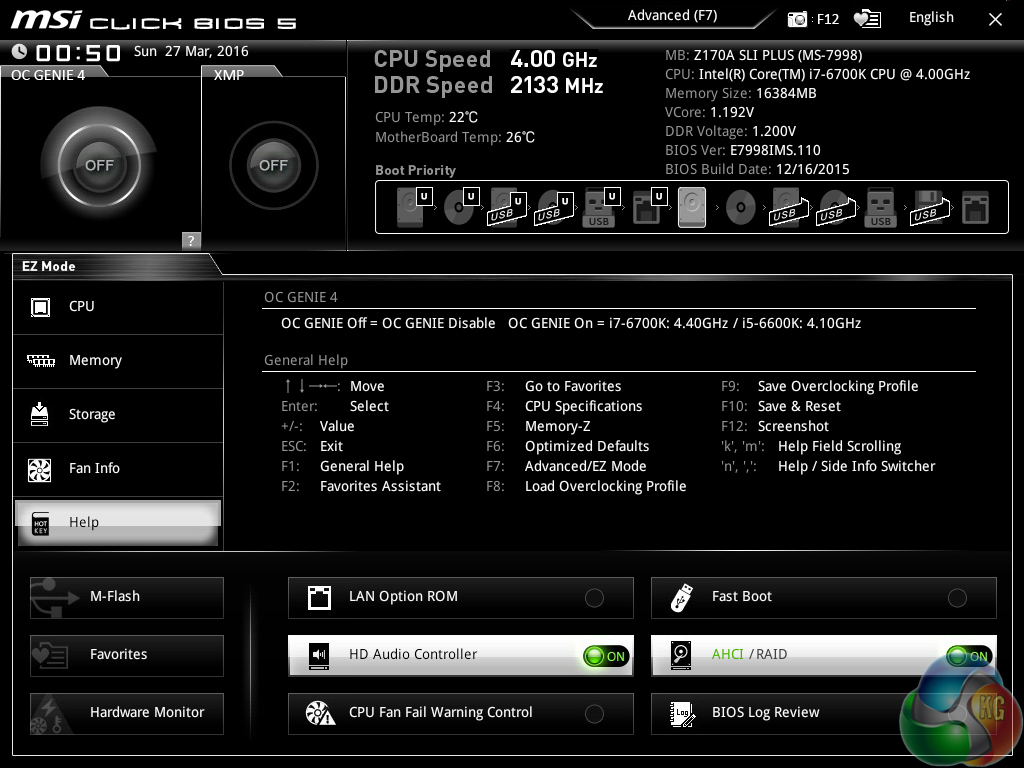The image size is (1024, 768).
Task: Select legacy USB floppy boot icon
Action: pyautogui.click(x=929, y=208)
